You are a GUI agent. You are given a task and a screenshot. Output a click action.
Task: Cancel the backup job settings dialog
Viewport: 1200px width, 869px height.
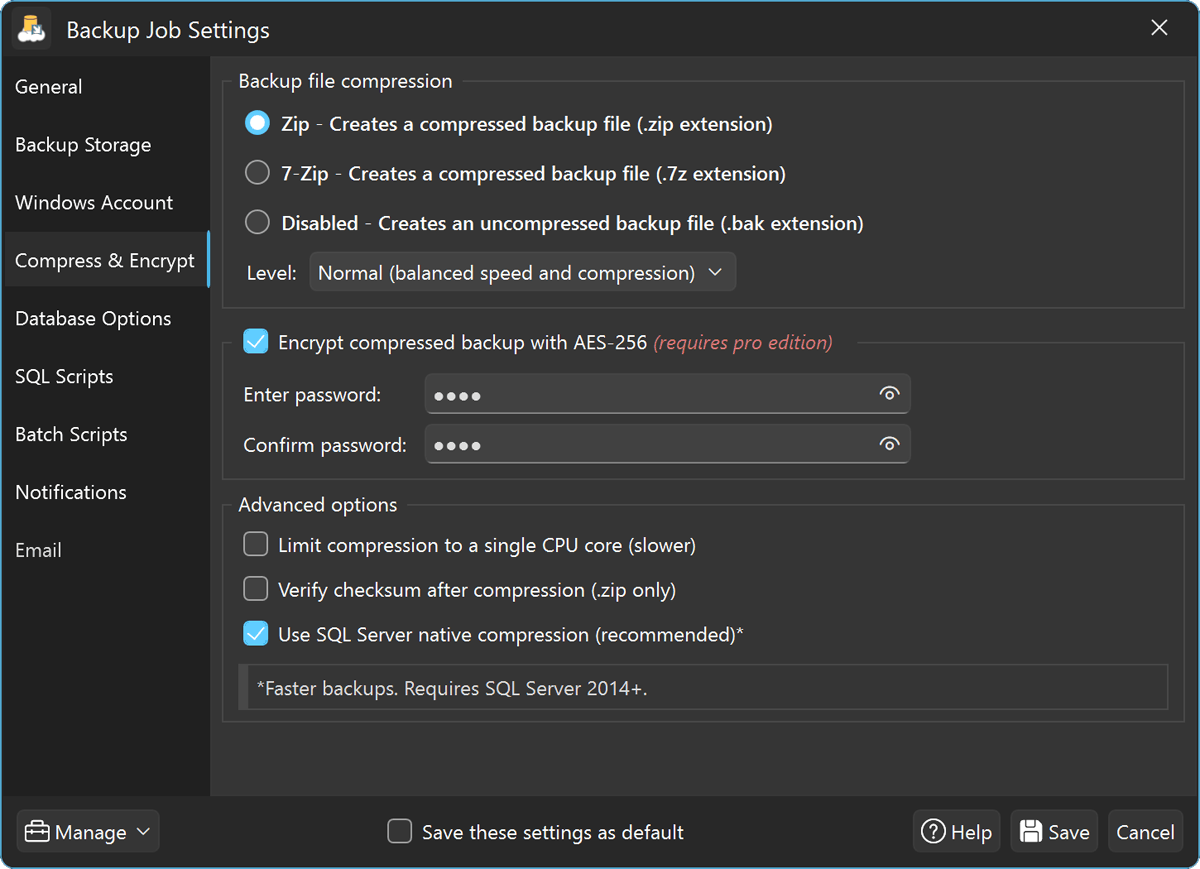pyautogui.click(x=1144, y=831)
